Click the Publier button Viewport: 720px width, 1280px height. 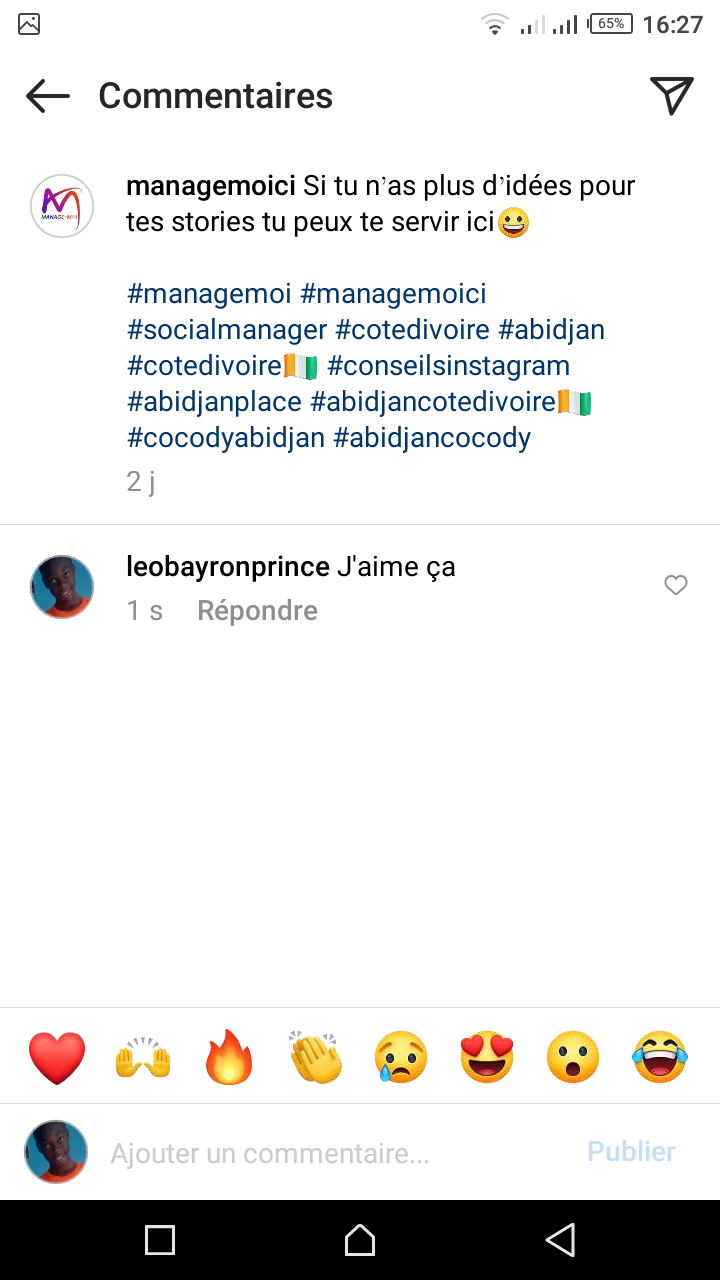[x=631, y=1152]
